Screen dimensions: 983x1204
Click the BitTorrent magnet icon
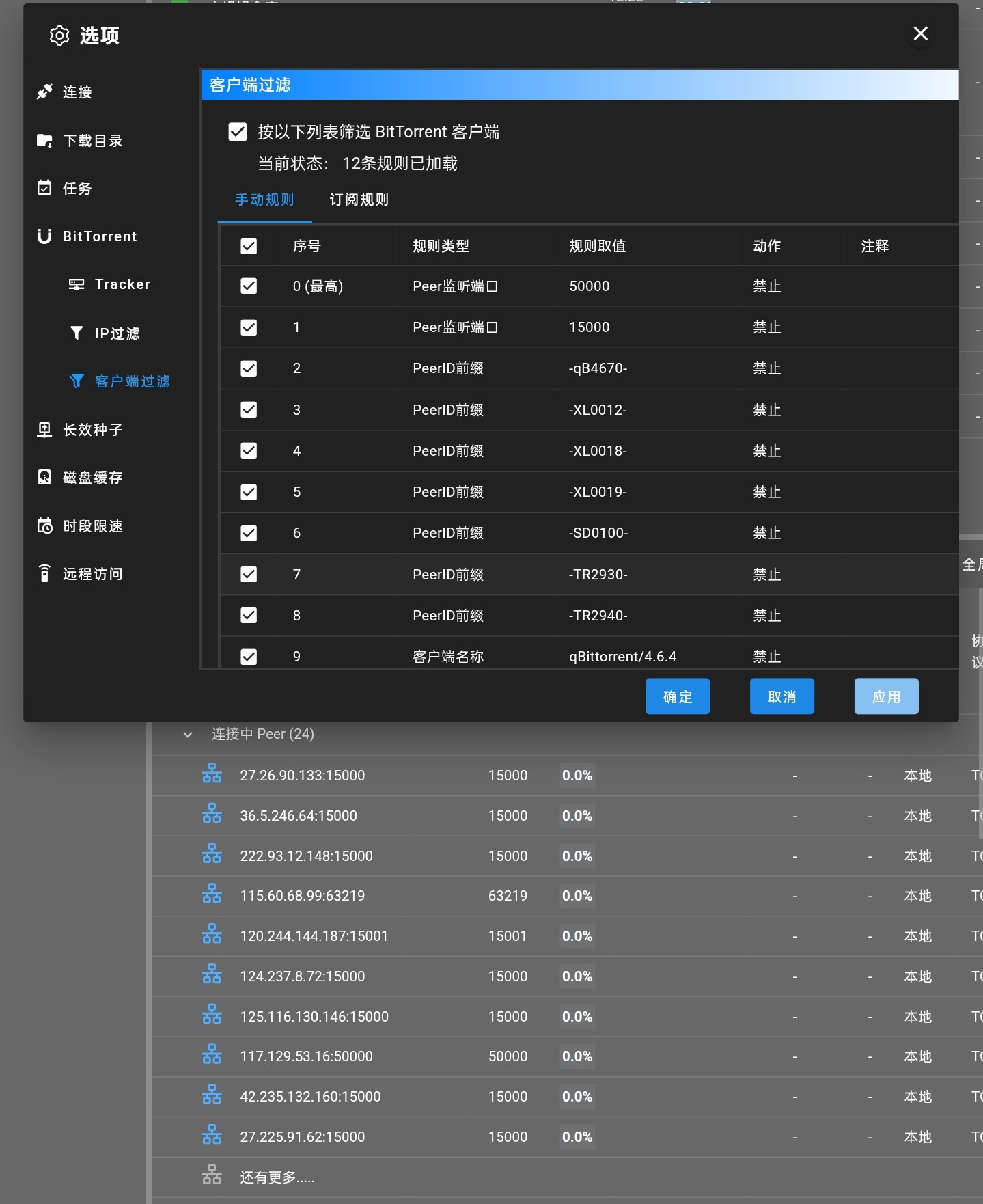coord(44,236)
